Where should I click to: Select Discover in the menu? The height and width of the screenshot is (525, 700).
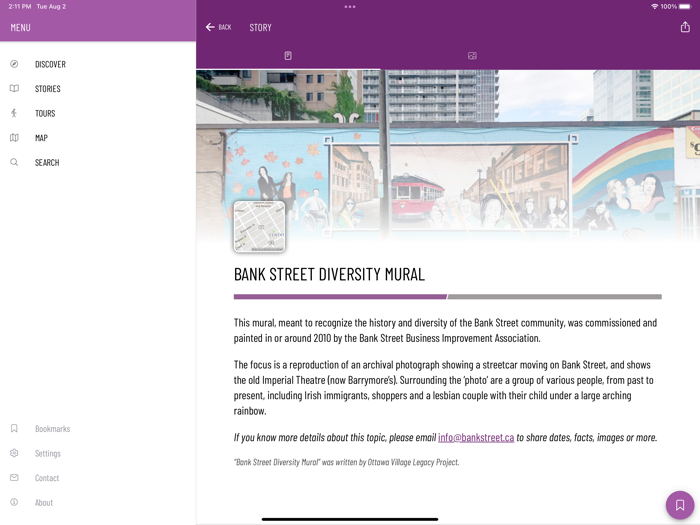tap(50, 64)
